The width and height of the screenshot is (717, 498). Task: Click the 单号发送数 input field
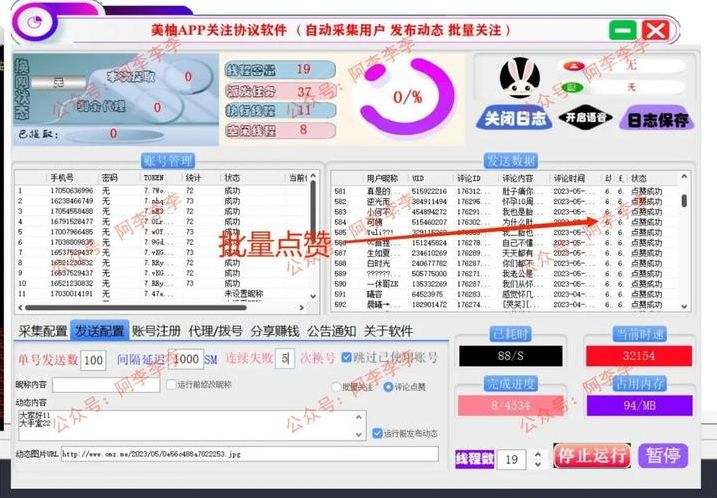pos(93,360)
